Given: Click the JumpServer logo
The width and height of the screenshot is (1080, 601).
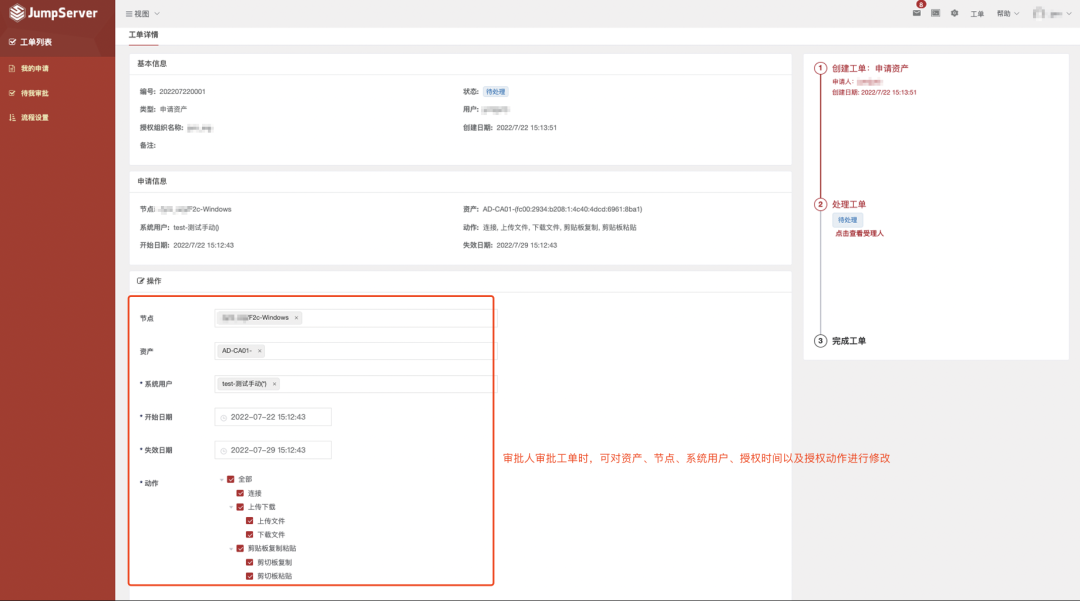Looking at the screenshot, I should coord(54,13).
